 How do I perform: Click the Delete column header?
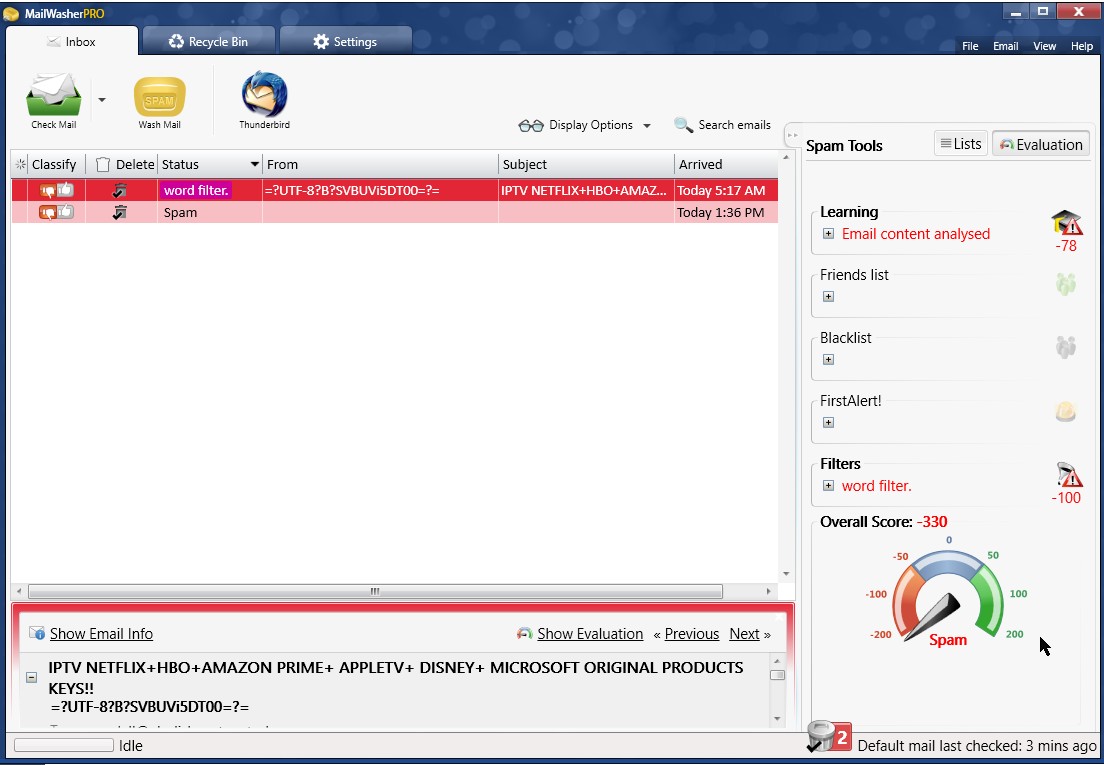coord(124,164)
